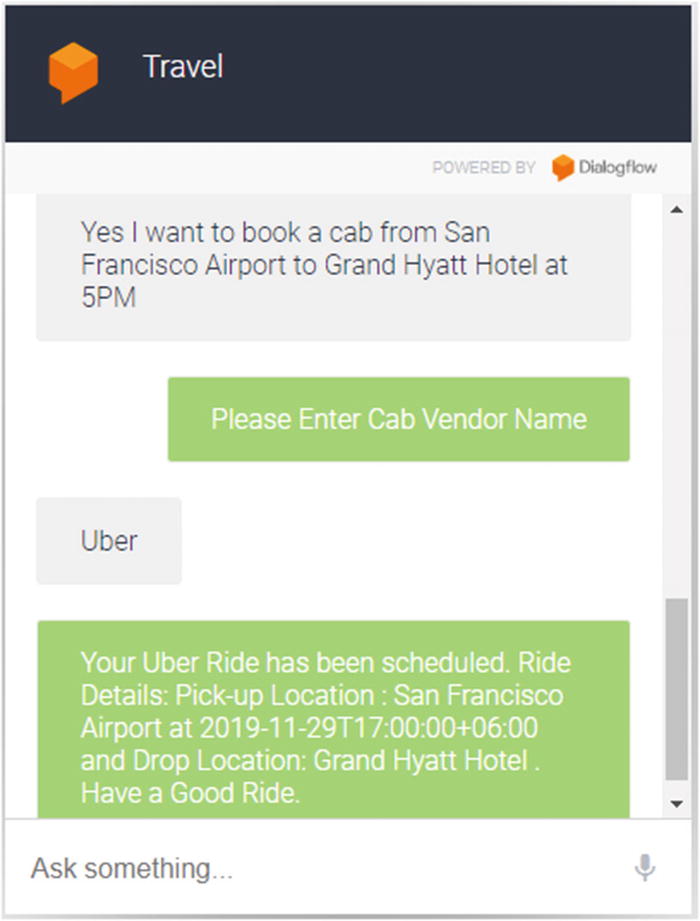
Task: Select the Please Enter Cab Vendor Name bubble
Action: pyautogui.click(x=399, y=419)
